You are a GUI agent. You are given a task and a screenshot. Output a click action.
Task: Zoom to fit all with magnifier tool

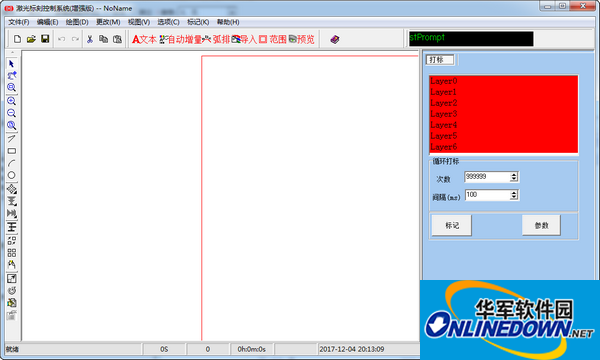click(x=11, y=125)
